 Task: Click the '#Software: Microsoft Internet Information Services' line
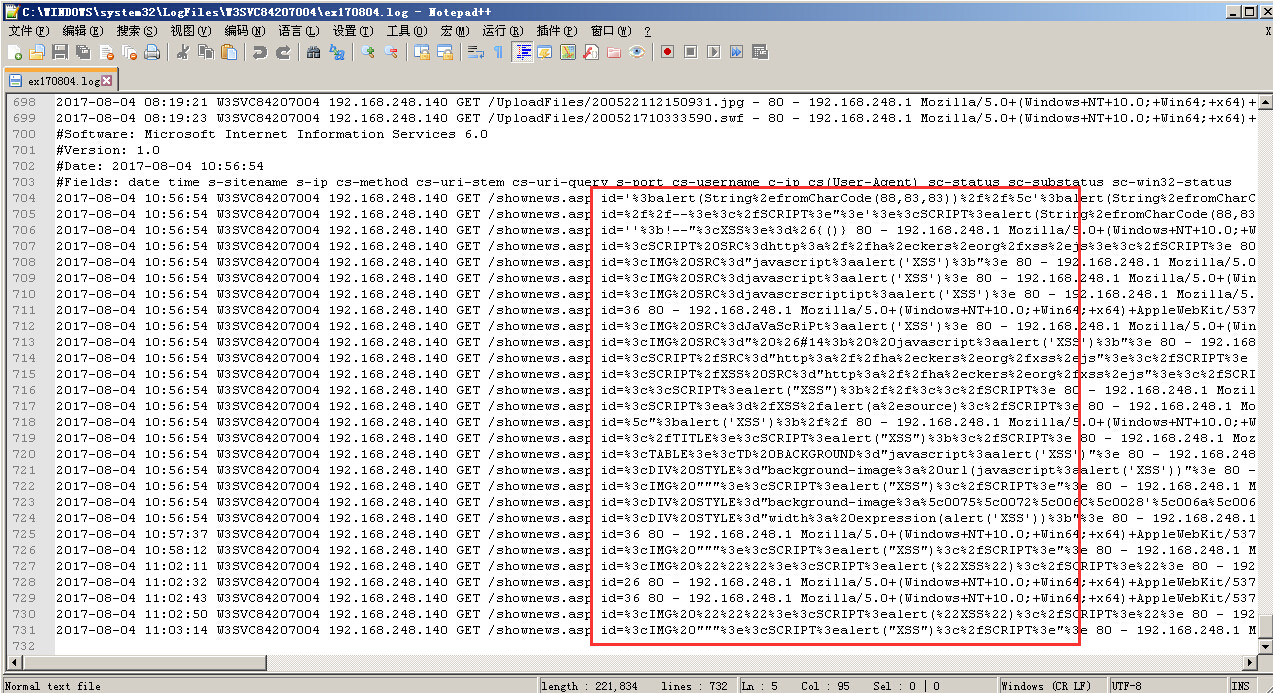272,134
